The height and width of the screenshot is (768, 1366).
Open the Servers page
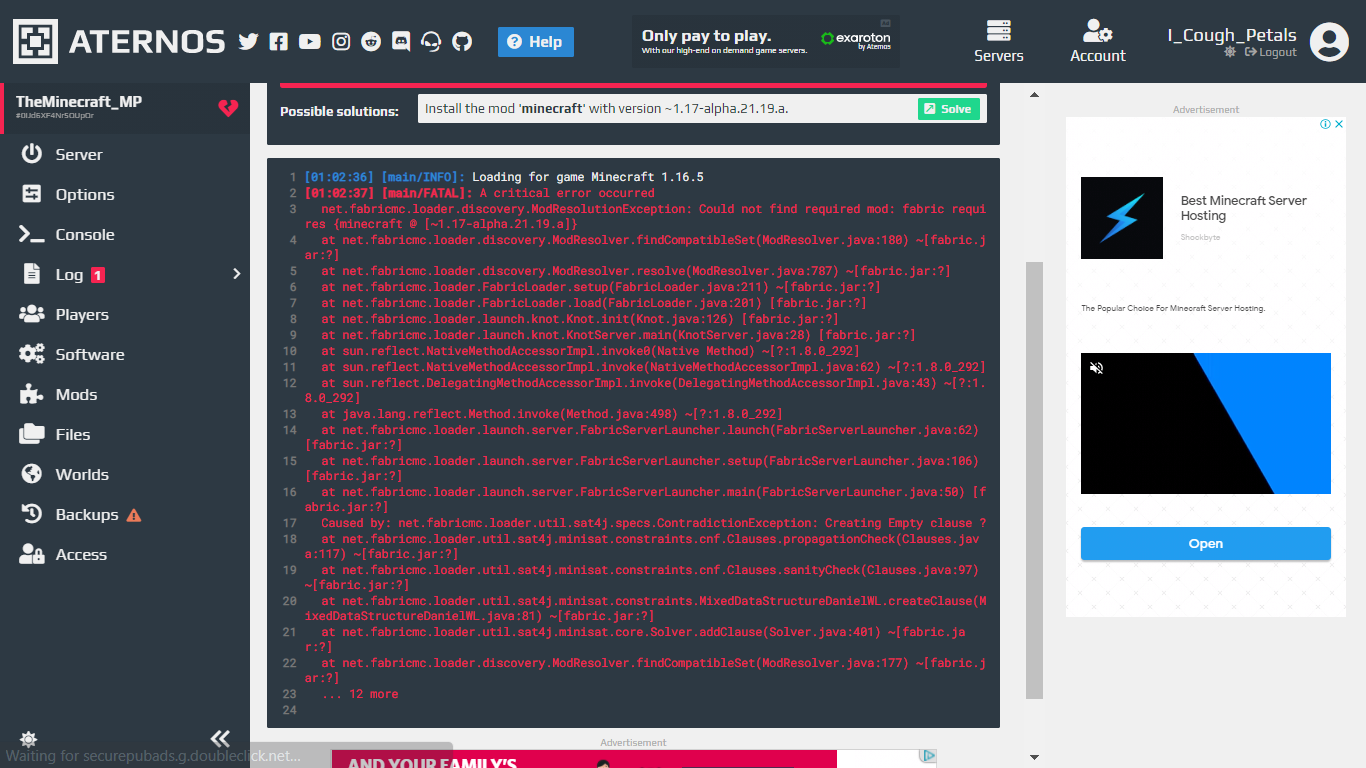(999, 42)
